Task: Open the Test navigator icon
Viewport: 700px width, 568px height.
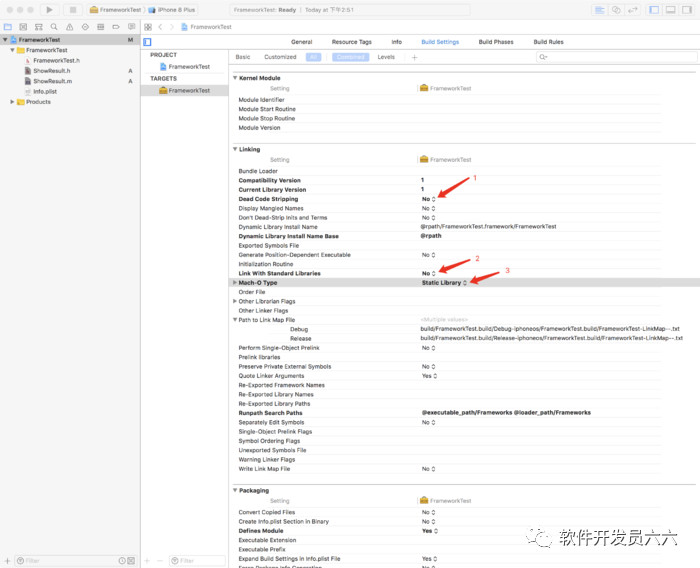Action: (85, 27)
